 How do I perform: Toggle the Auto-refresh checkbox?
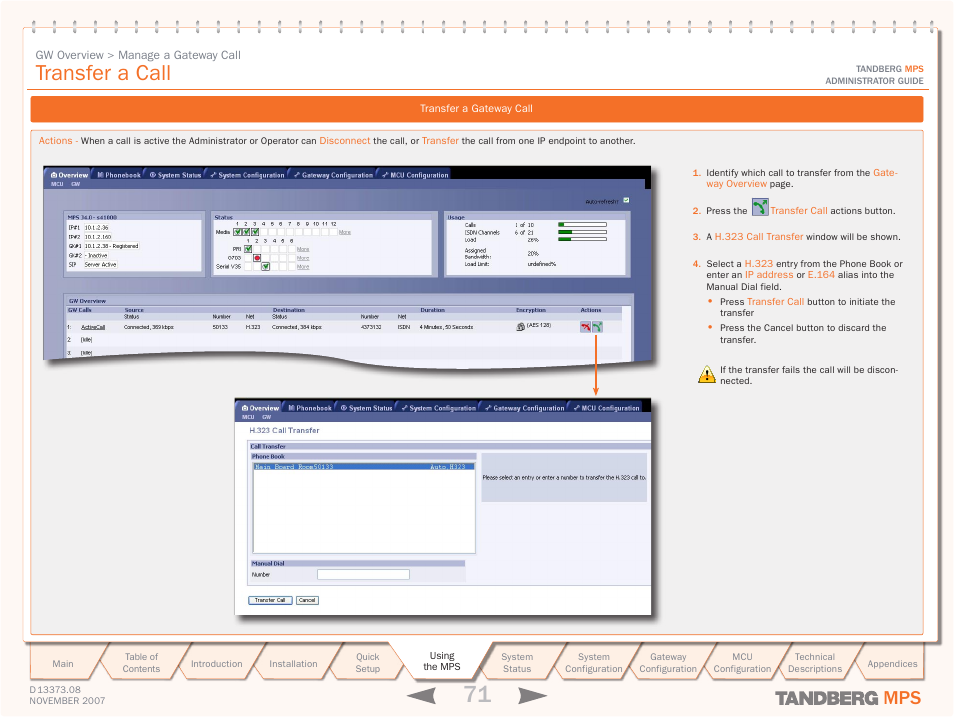[626, 200]
